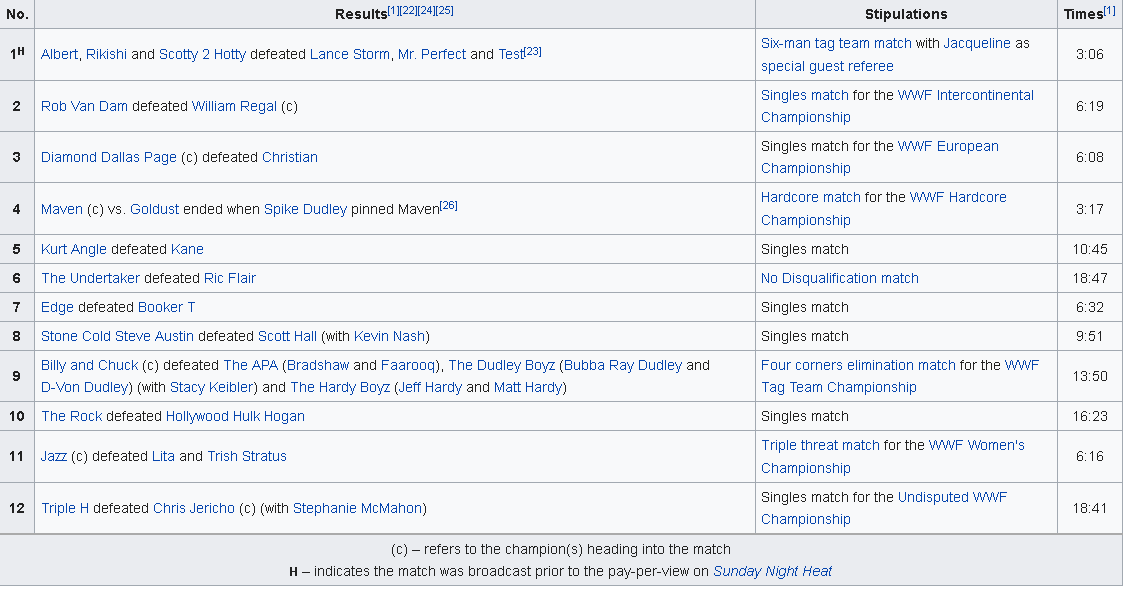Open the Six-man tag team match link
Viewport: 1124px width, 589px height.
coord(836,44)
